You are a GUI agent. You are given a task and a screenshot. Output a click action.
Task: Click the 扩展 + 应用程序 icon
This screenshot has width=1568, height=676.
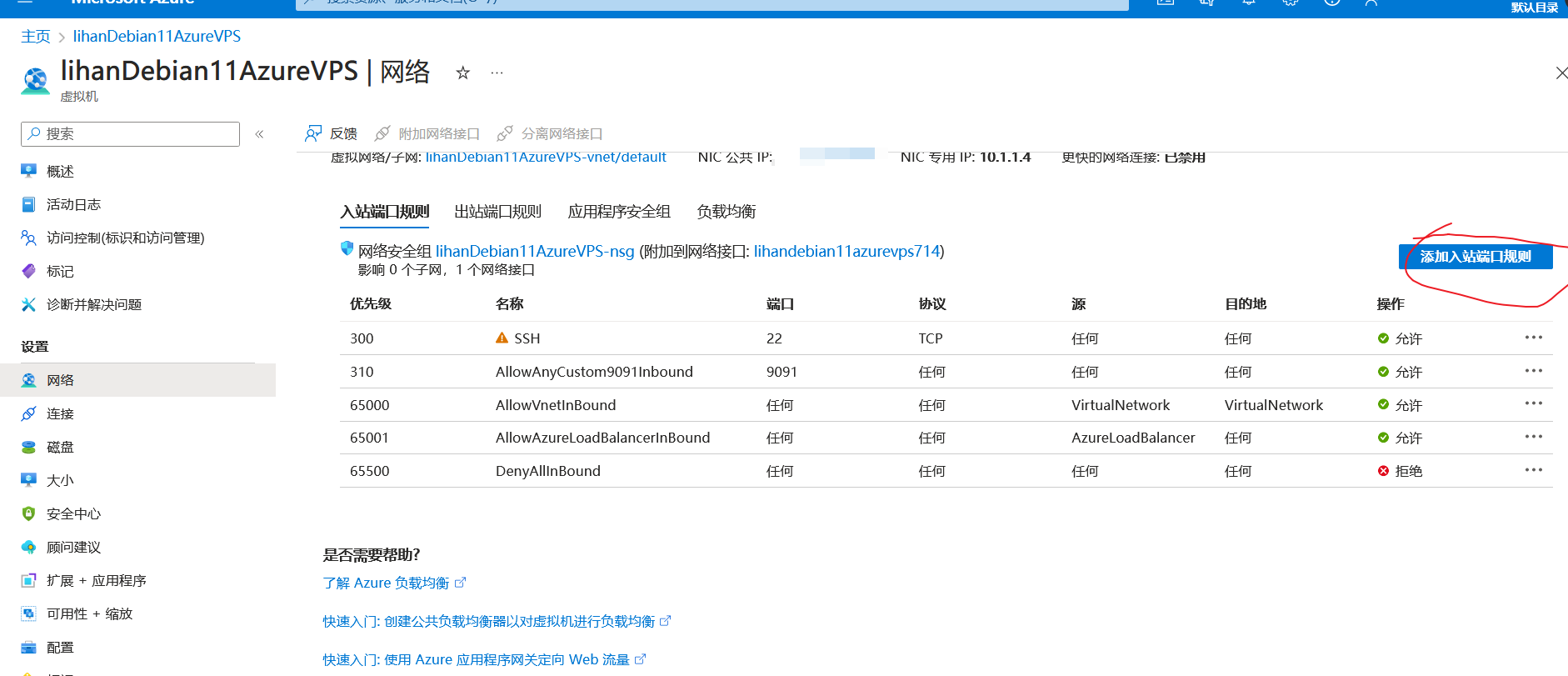click(x=28, y=580)
